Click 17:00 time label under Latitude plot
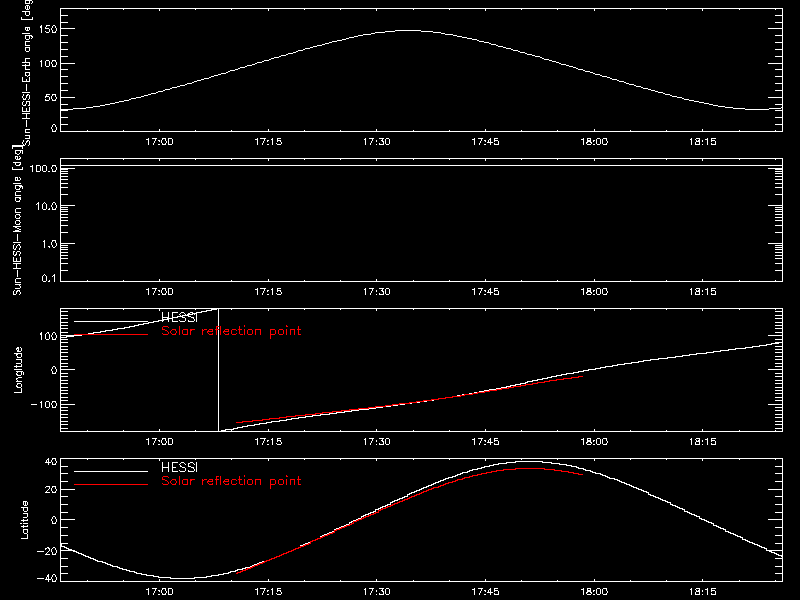 [159, 592]
